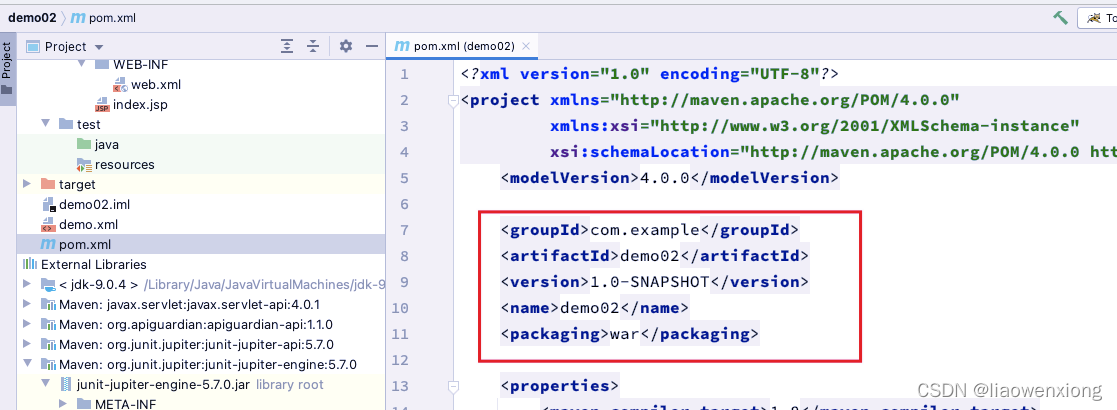Screen dimensions: 1117x410
Task: Close the pom.xml (demo02) editor tab
Action: click(x=526, y=46)
